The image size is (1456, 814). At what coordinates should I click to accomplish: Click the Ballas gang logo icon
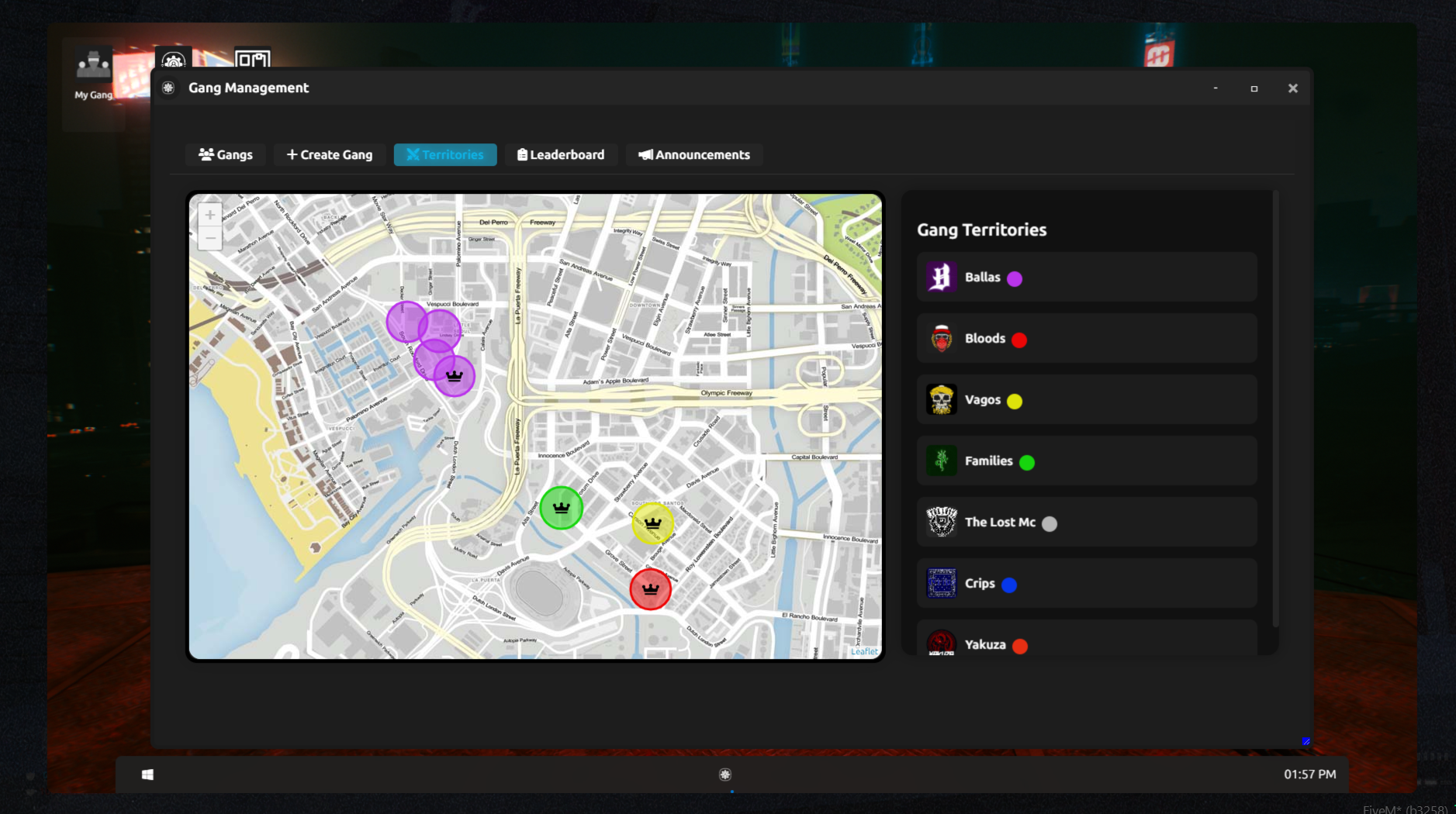[941, 277]
